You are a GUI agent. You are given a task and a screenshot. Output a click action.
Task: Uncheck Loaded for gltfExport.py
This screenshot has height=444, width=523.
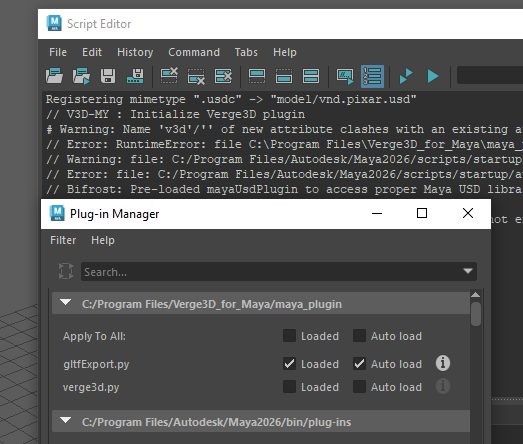click(289, 364)
